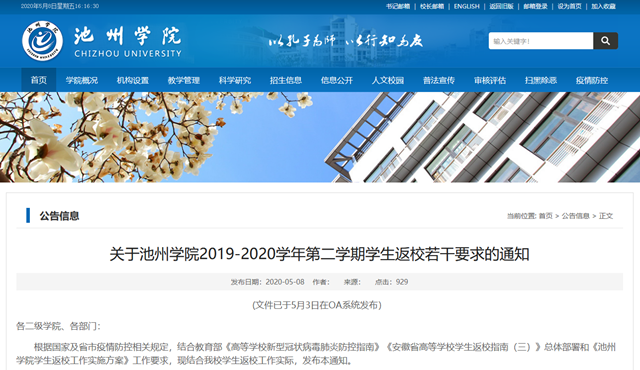The image size is (640, 370).
Task: Open the 普法宣传 menu item
Action: click(439, 80)
